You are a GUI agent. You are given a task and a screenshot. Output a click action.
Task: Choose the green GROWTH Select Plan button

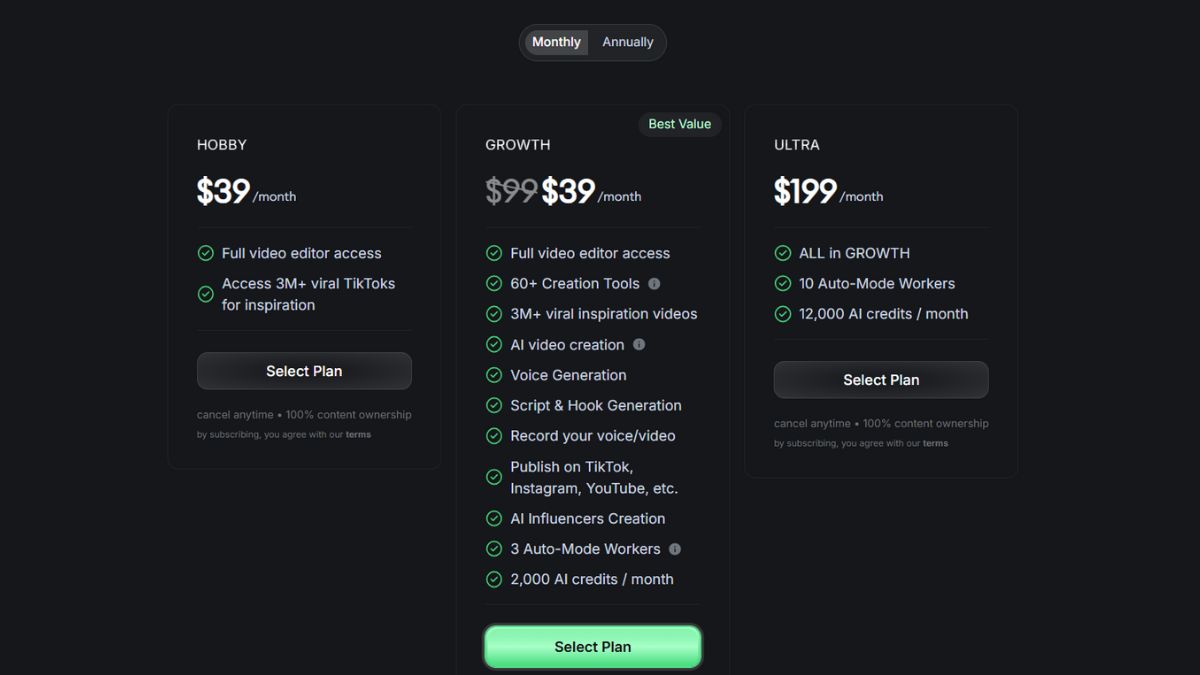[x=593, y=647]
